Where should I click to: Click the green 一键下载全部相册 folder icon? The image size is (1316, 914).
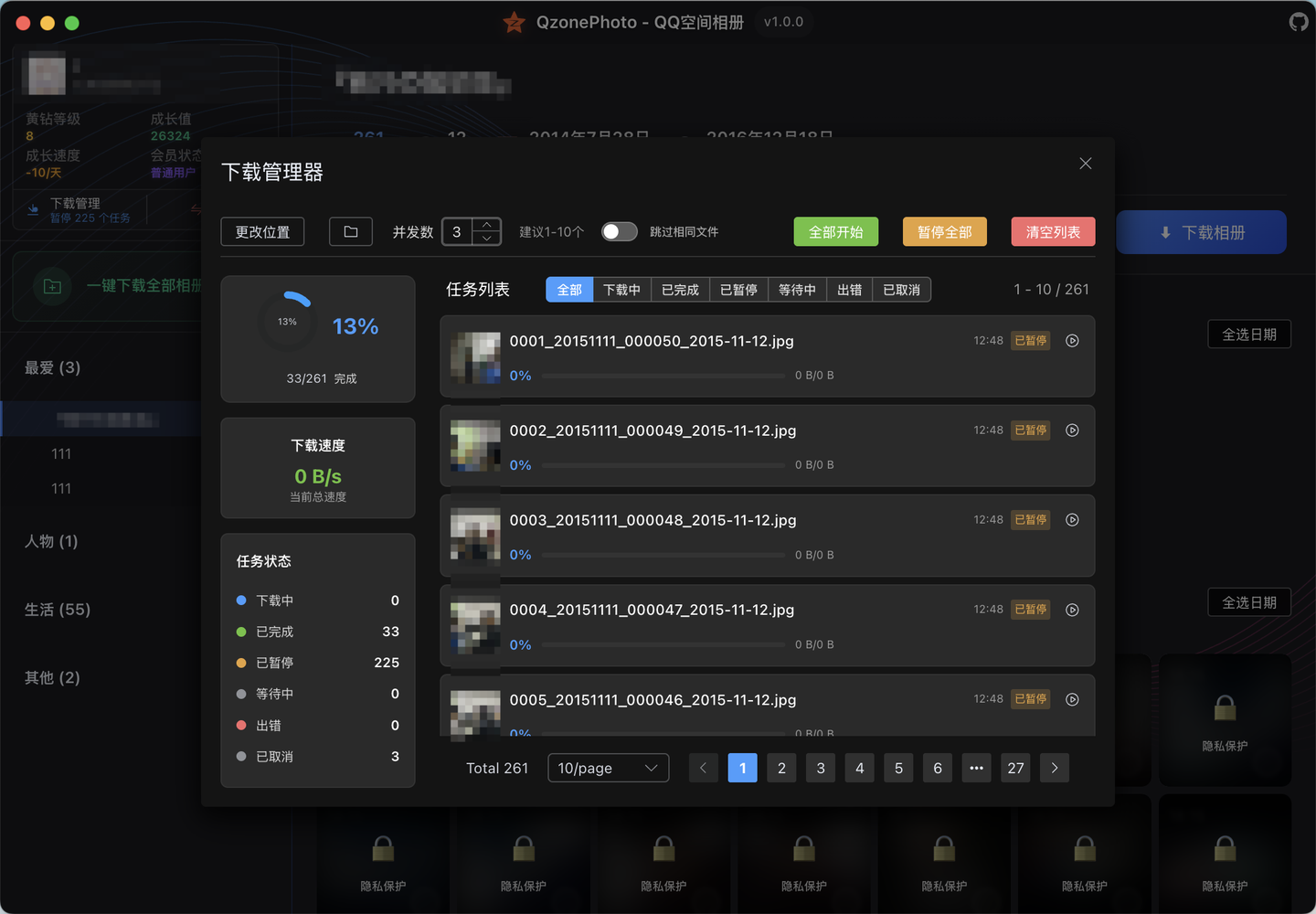[x=52, y=286]
